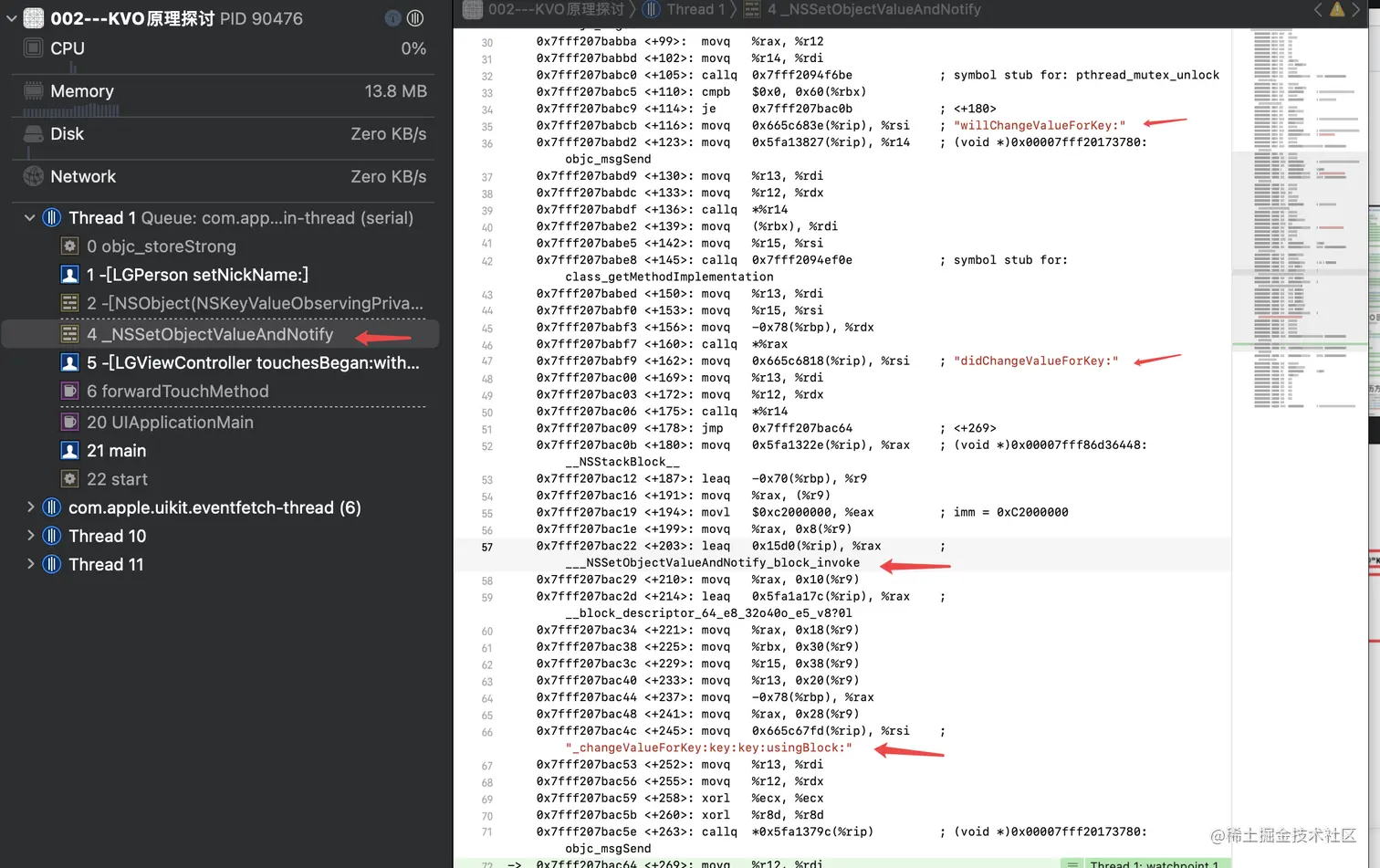Expand the com.apple.uikit.eventfetch-thread disclosure triangle
1380x868 pixels.
click(30, 507)
